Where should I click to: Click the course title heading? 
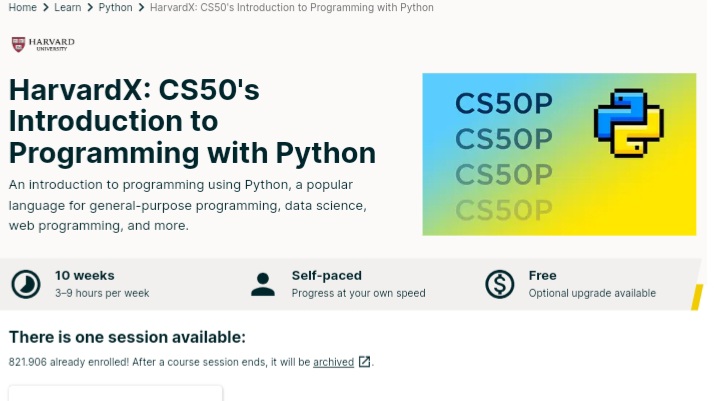(x=192, y=122)
